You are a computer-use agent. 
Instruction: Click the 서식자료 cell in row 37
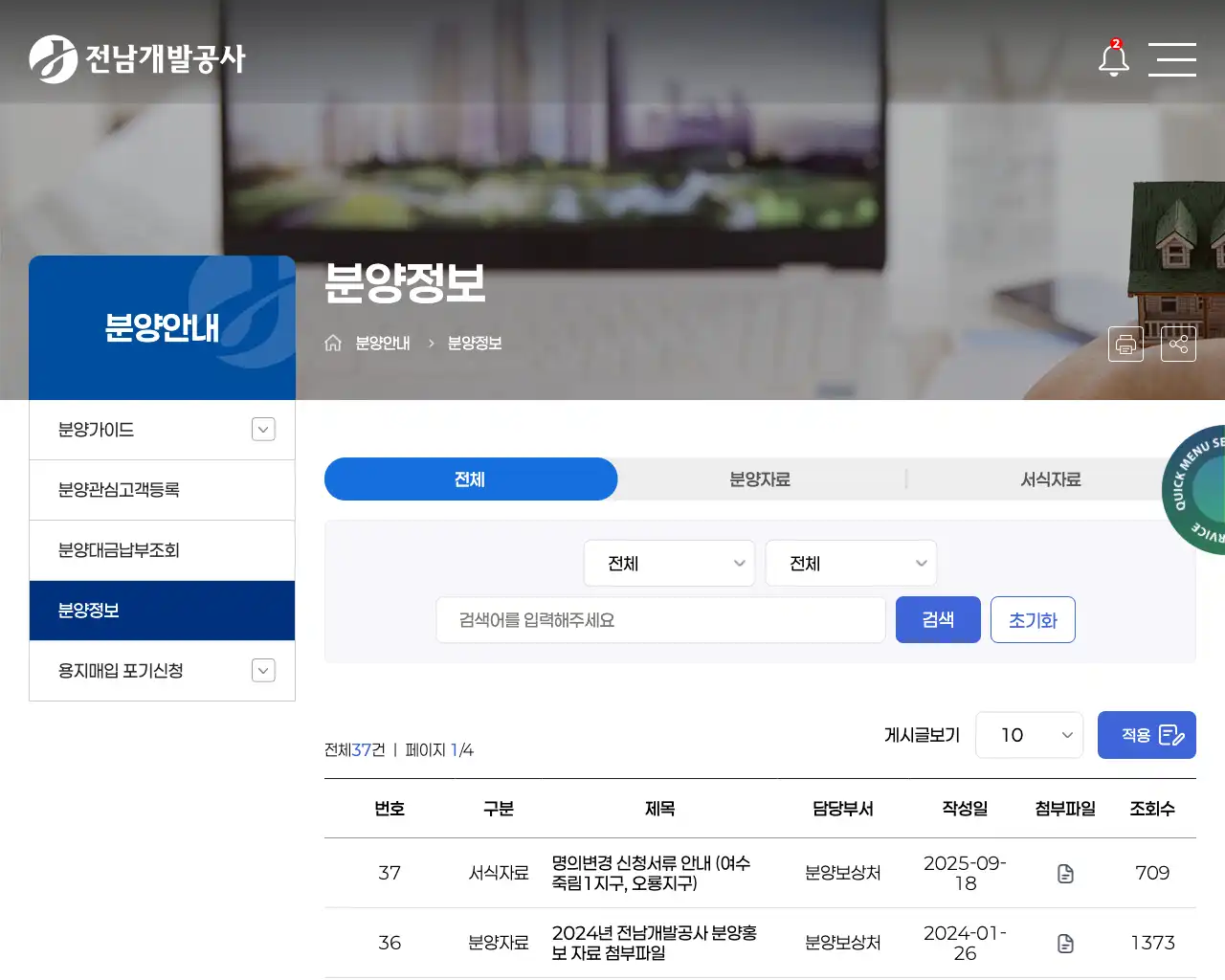click(499, 873)
